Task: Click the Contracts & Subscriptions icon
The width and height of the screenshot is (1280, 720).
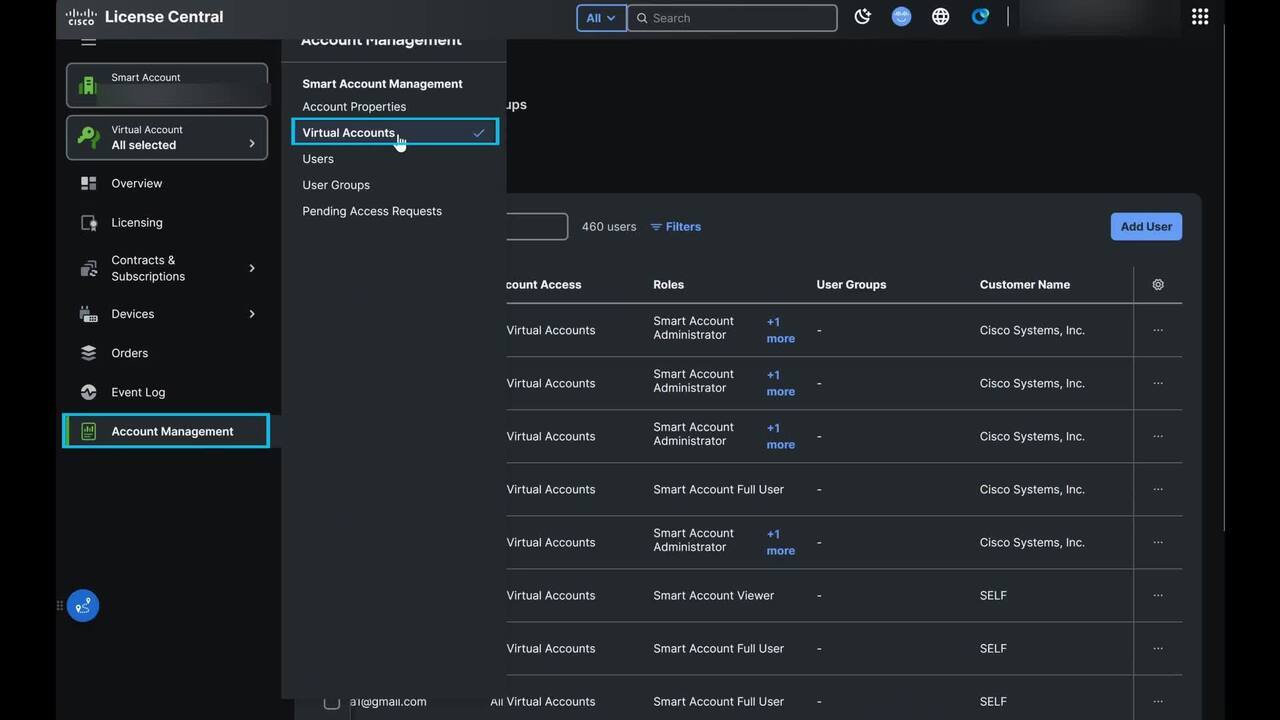Action: (x=88, y=268)
